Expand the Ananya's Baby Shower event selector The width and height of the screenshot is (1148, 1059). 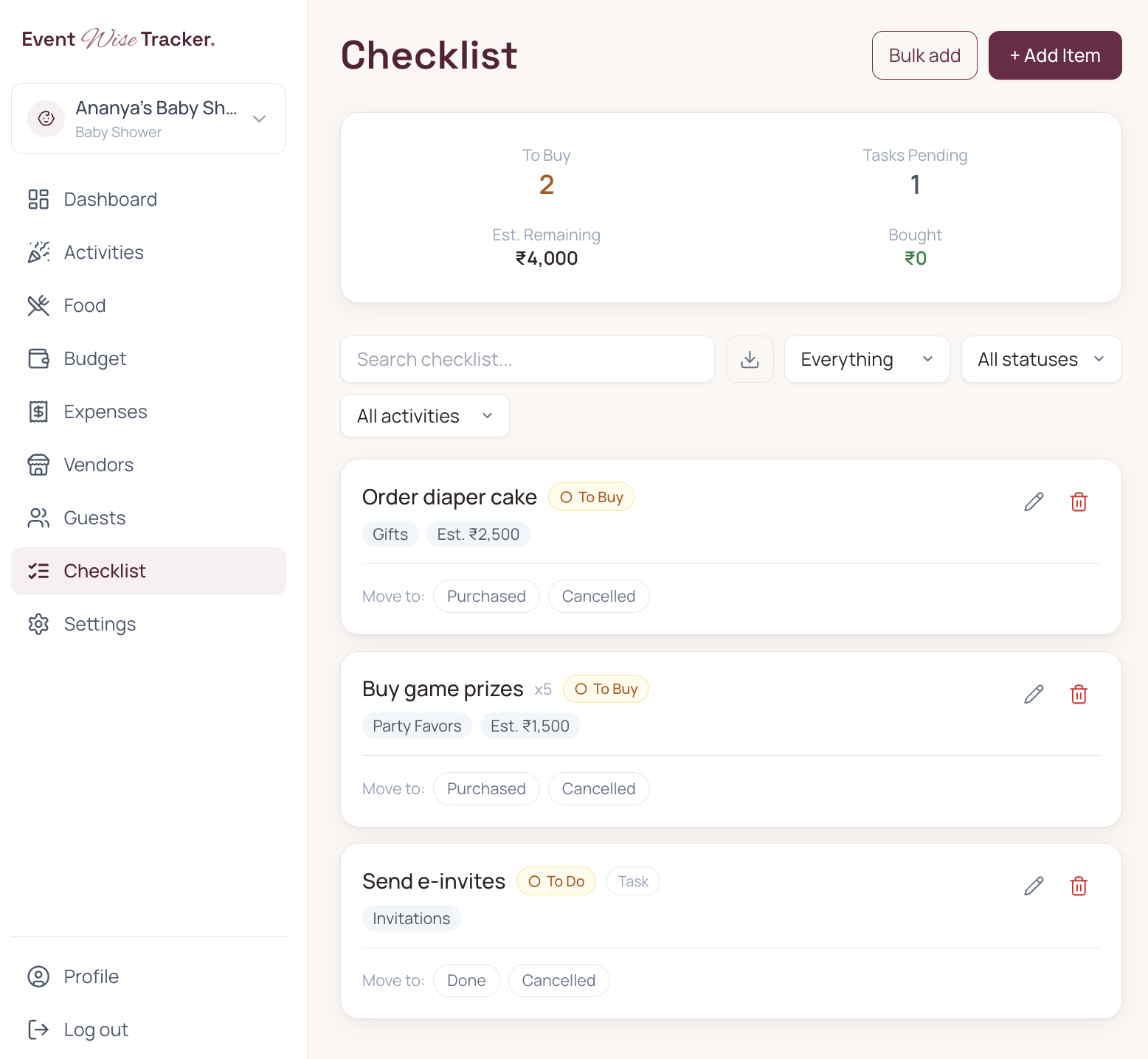coord(148,119)
